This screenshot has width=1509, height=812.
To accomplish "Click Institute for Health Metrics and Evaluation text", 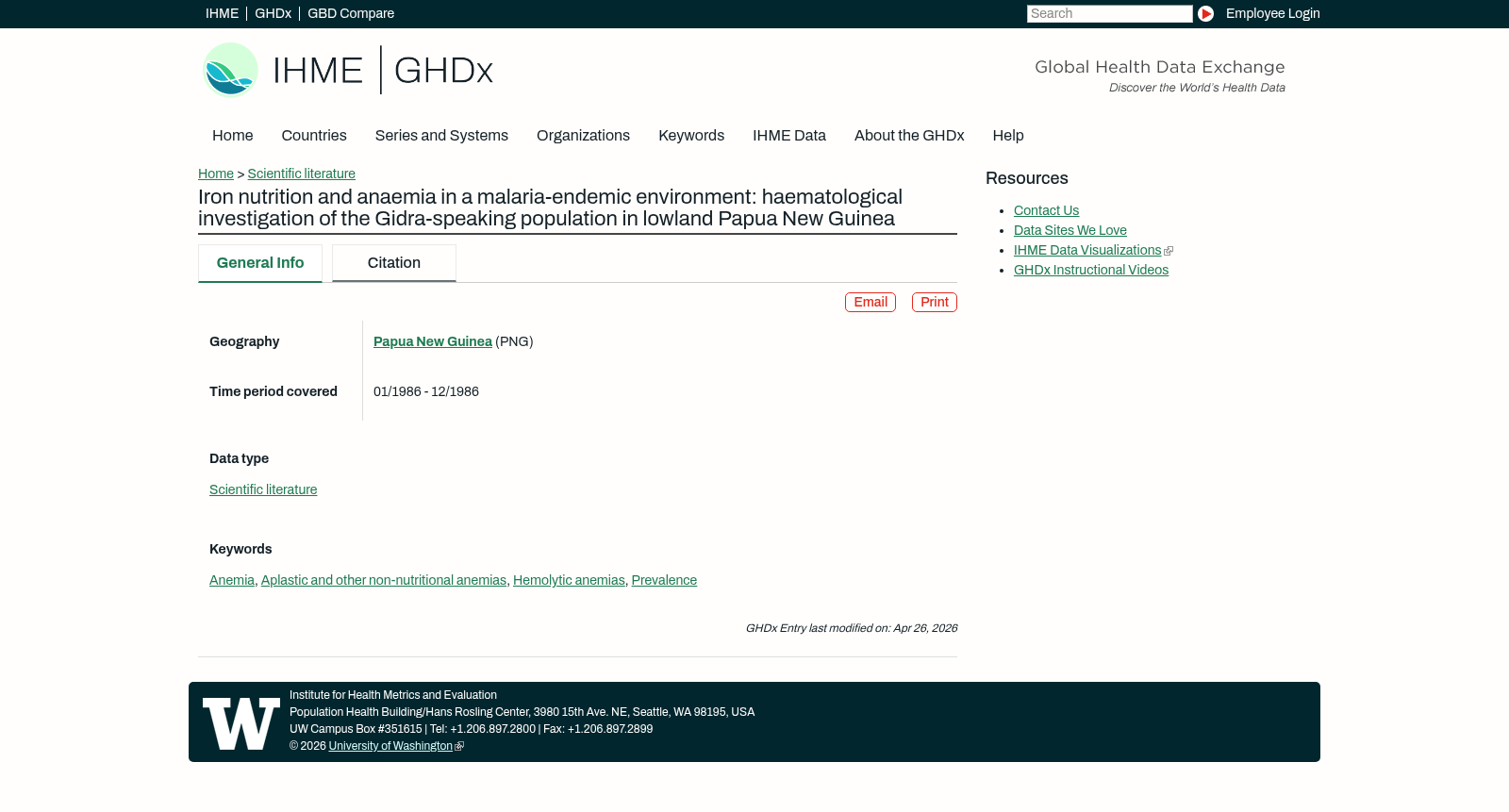I will 393,695.
